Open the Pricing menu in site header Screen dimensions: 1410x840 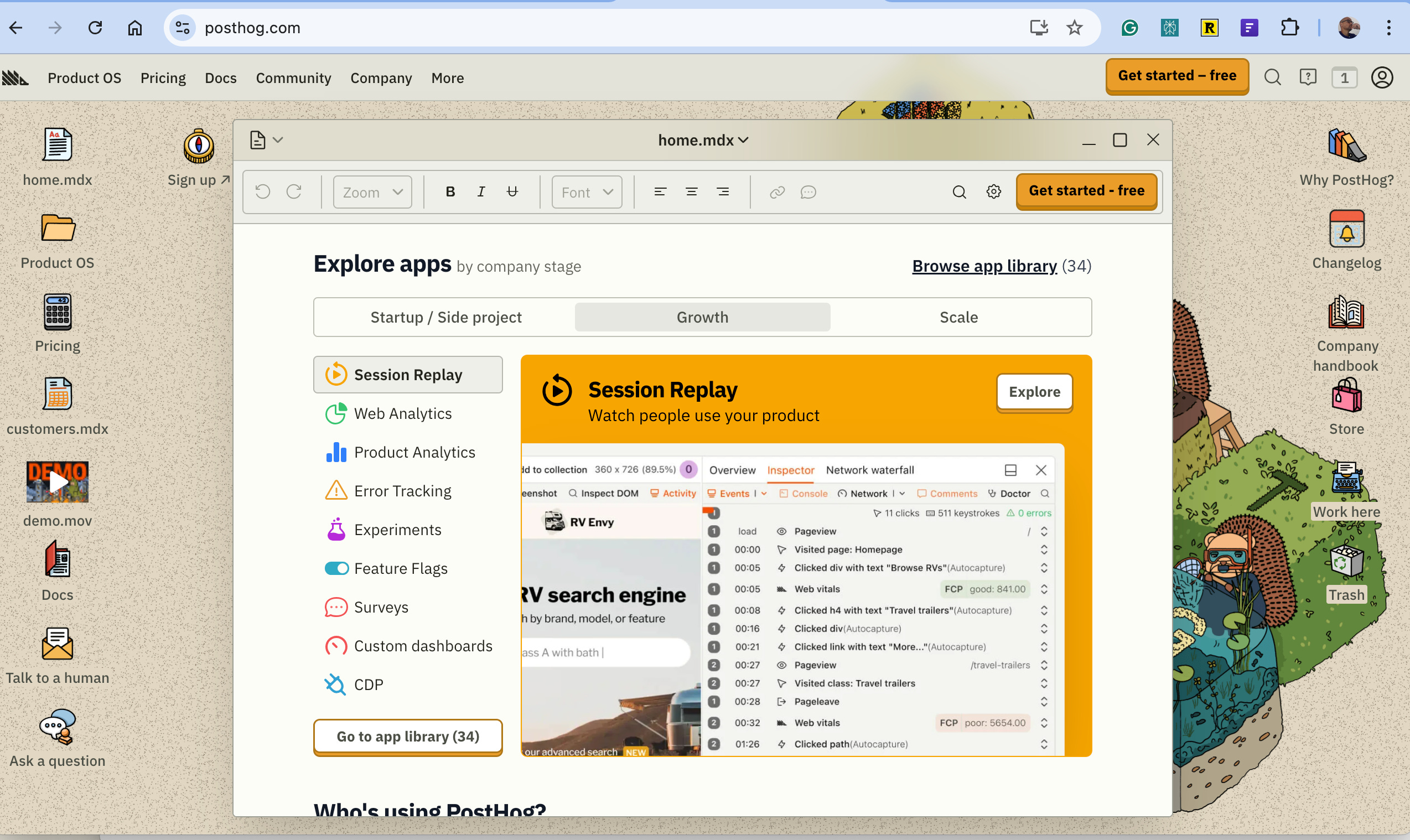coord(163,77)
